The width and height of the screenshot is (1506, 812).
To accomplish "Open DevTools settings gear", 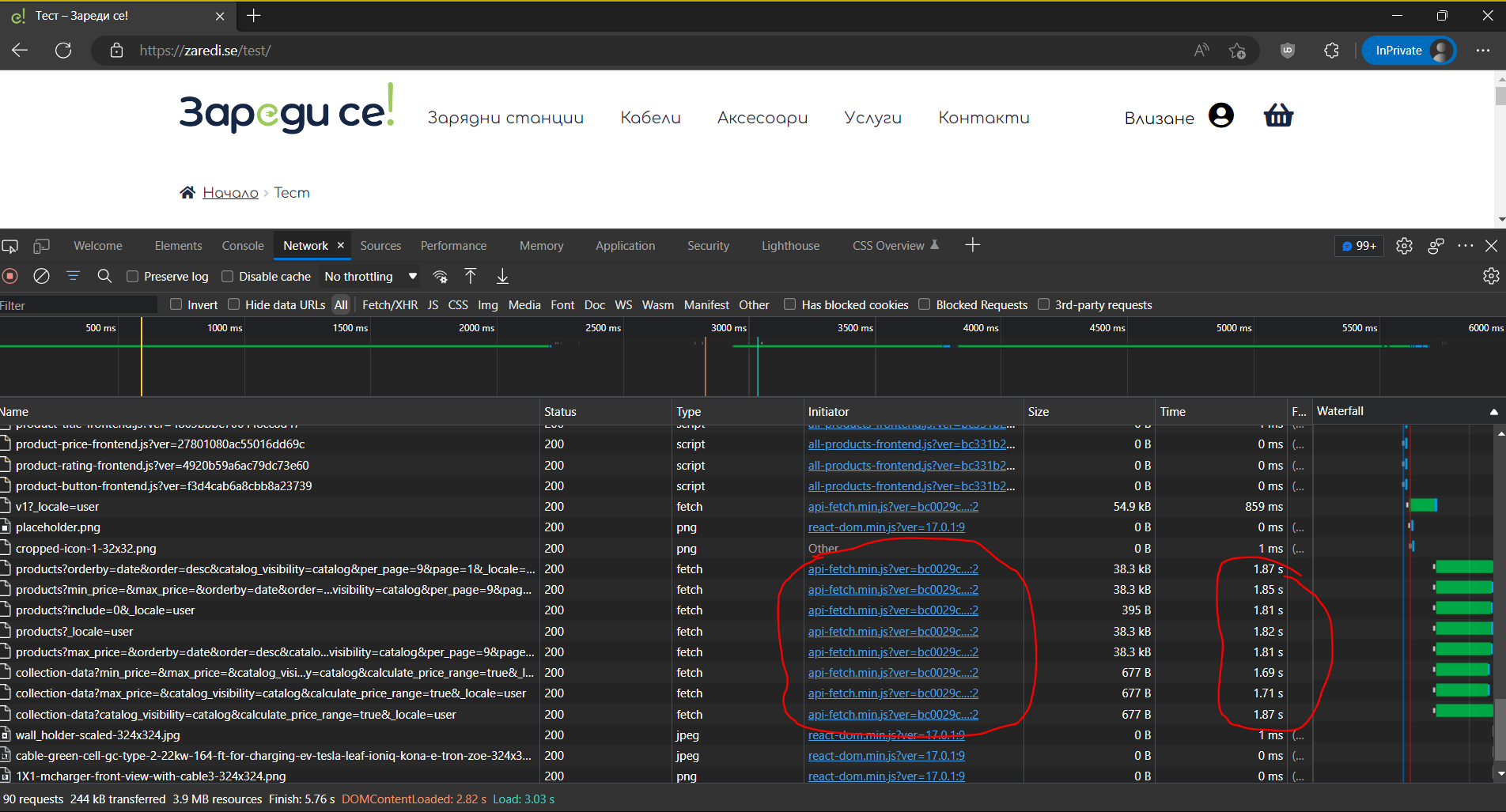I will (x=1405, y=246).
